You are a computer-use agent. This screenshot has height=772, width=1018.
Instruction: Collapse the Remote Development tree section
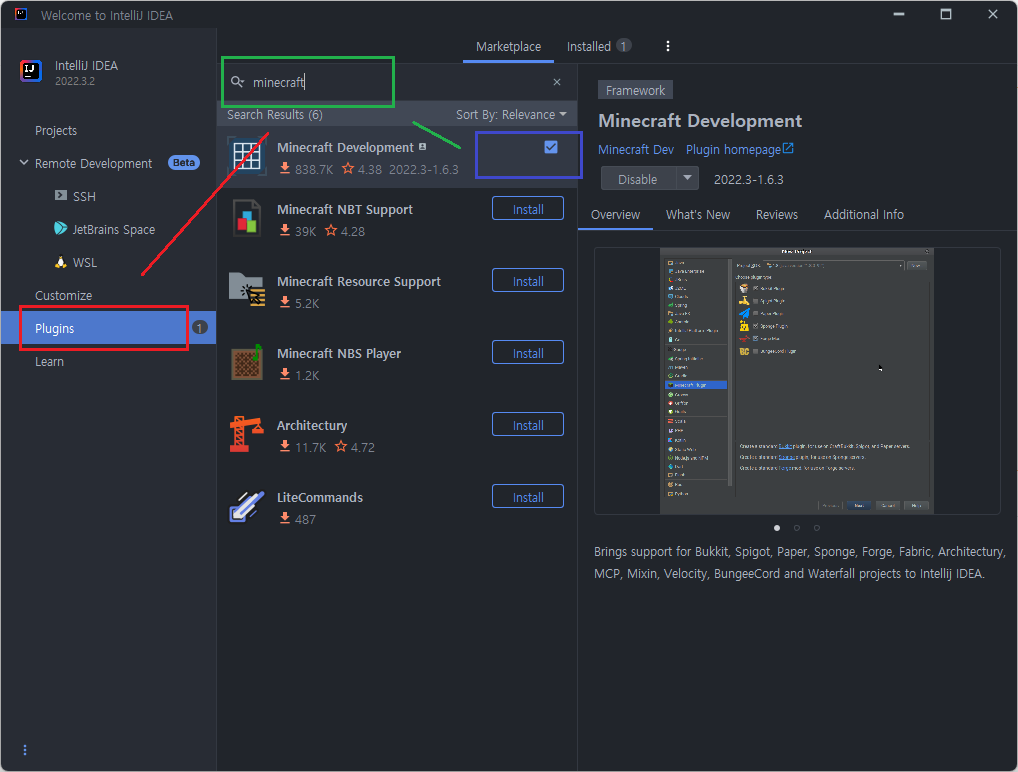coord(24,162)
